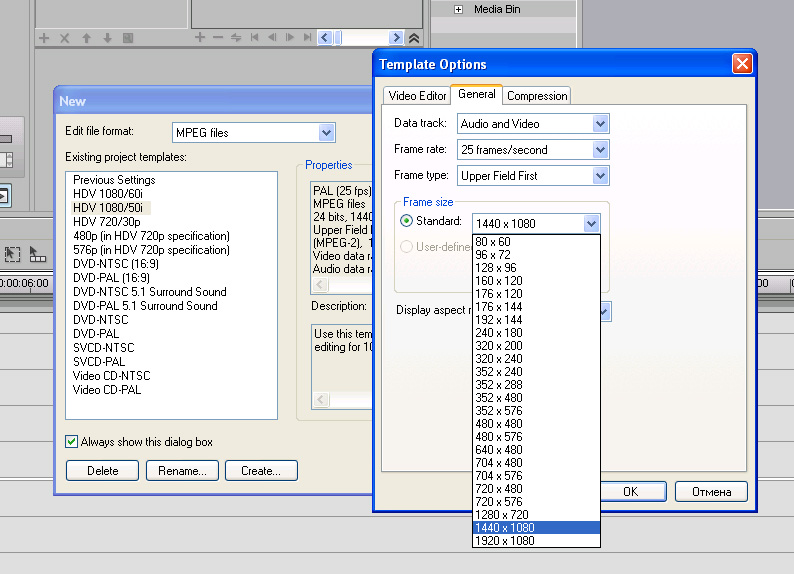Toggle Always show this dialog box checkbox
Viewport: 794px width, 574px height.
(x=71, y=442)
